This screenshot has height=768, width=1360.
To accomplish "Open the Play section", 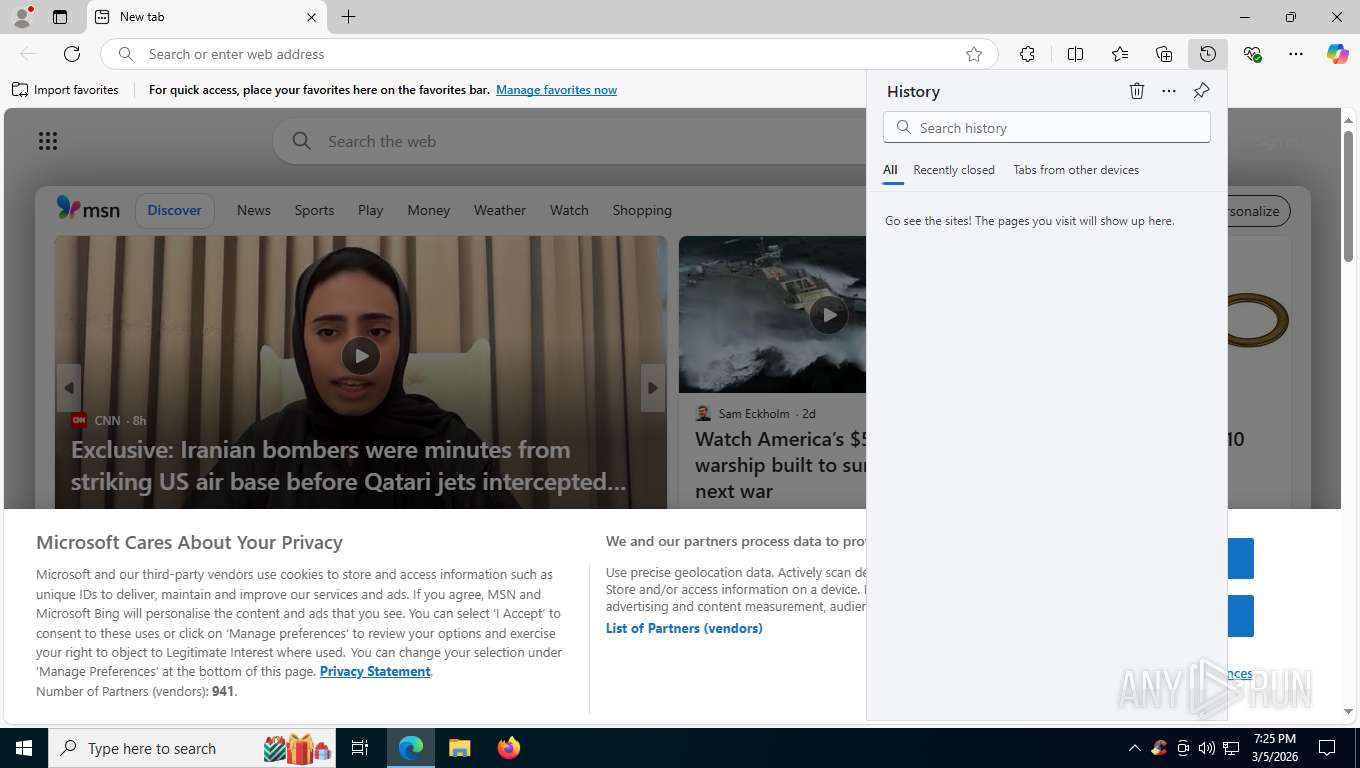I will point(371,210).
